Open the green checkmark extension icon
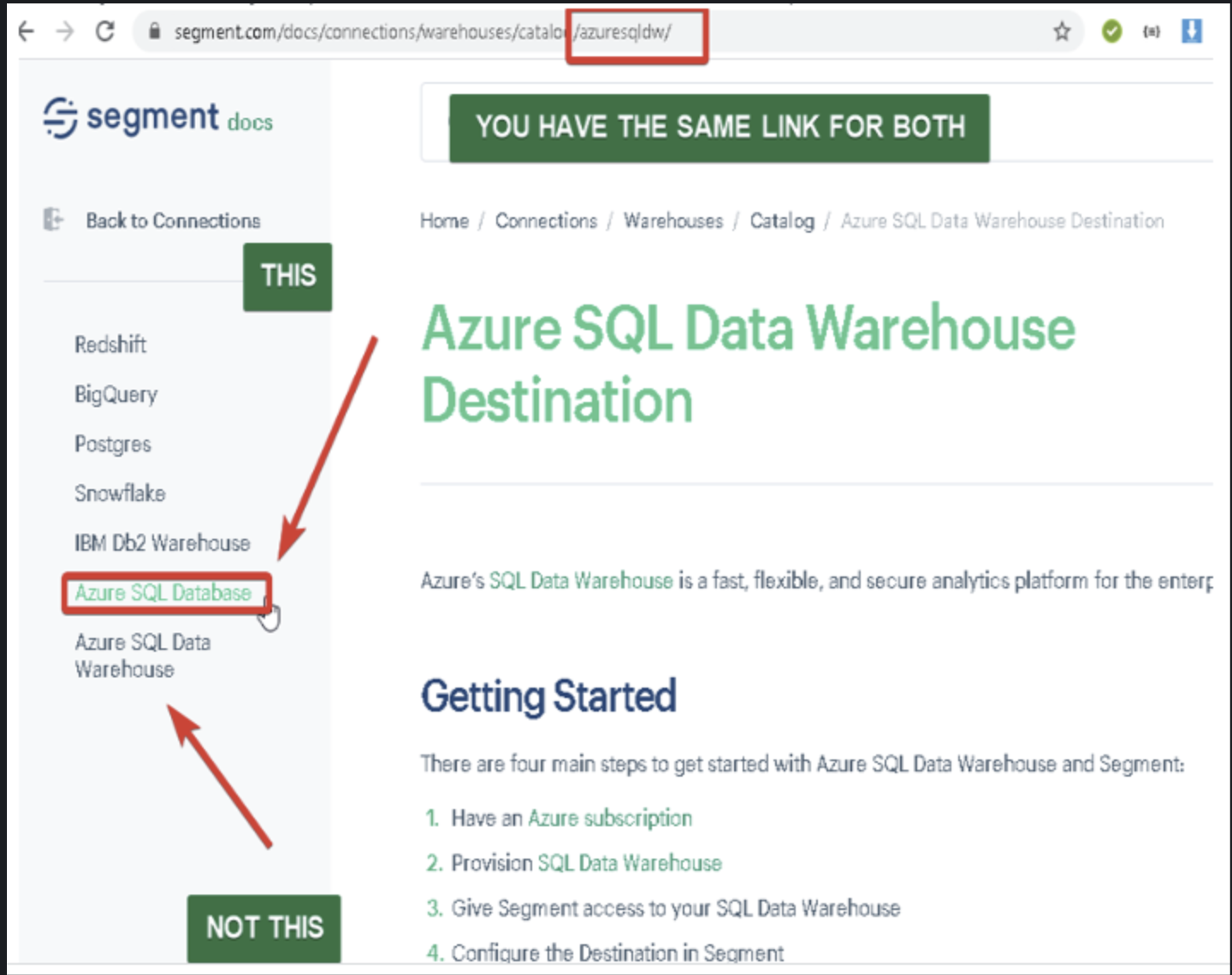This screenshot has width=1232, height=975. (1111, 32)
